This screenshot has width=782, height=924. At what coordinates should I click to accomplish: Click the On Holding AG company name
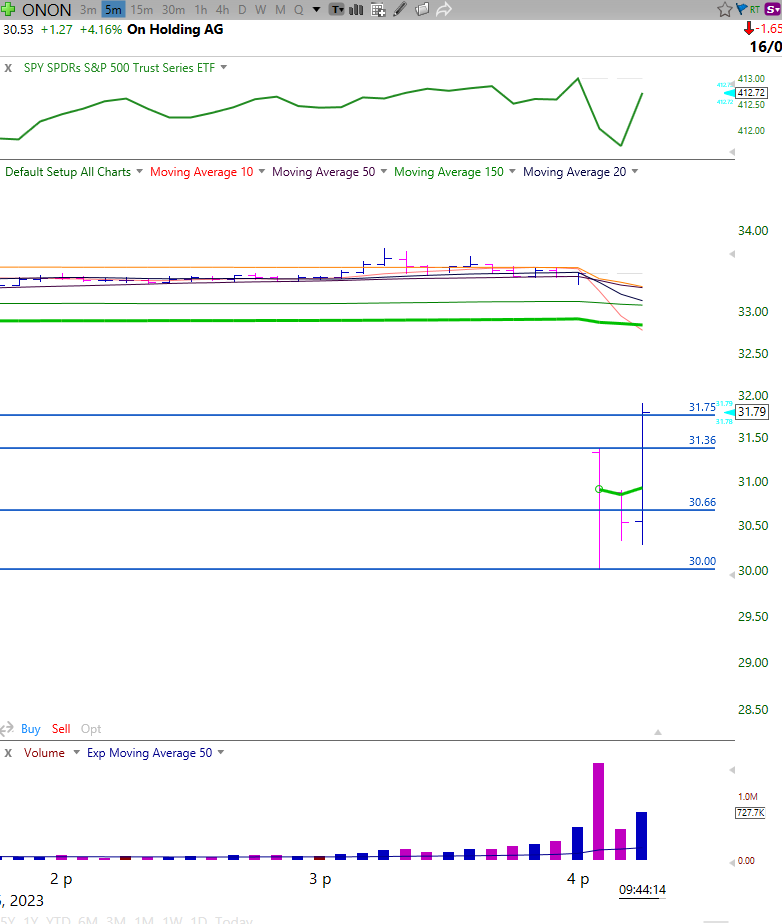pos(175,29)
